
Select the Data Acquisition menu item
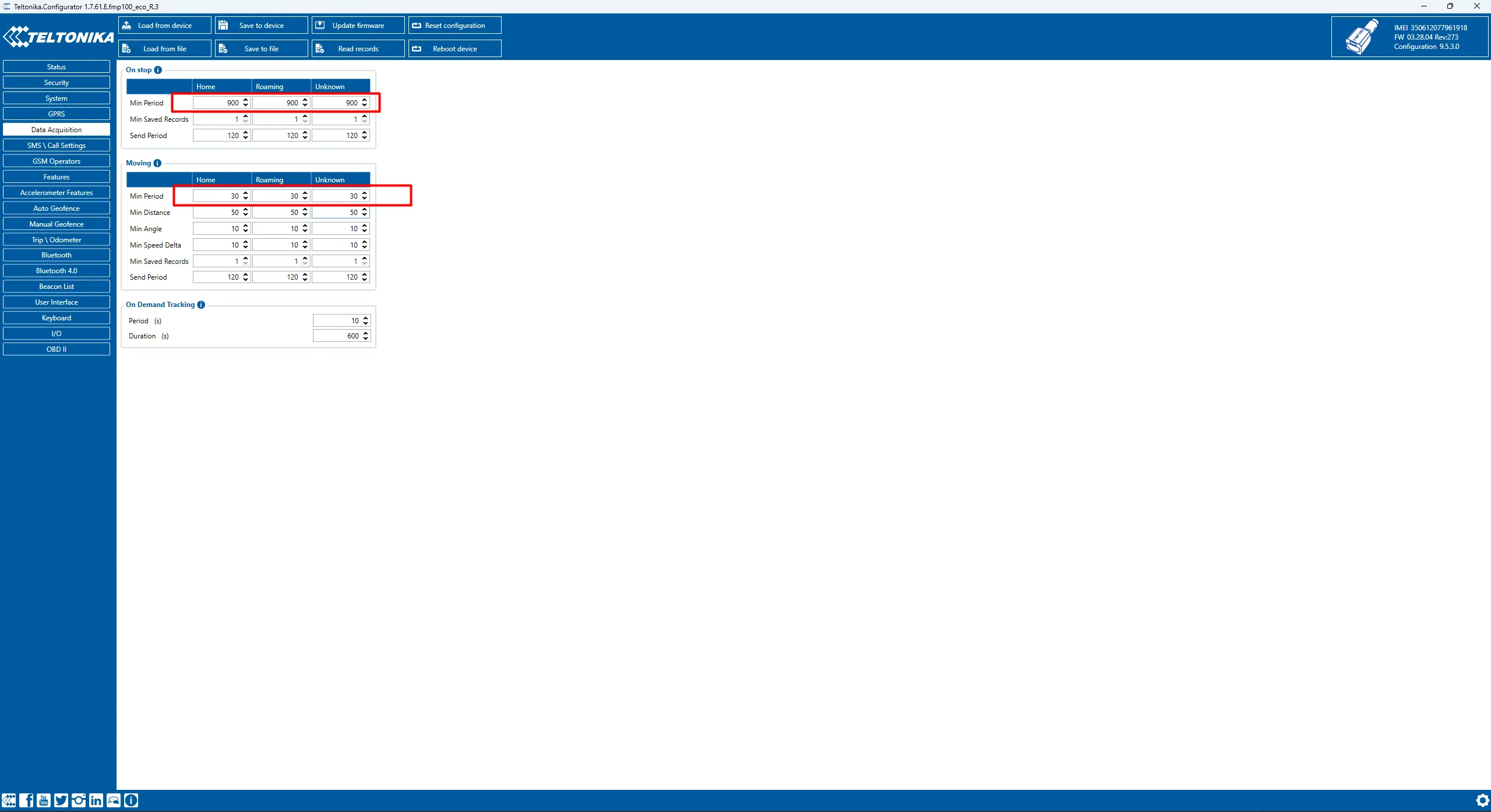(56, 129)
